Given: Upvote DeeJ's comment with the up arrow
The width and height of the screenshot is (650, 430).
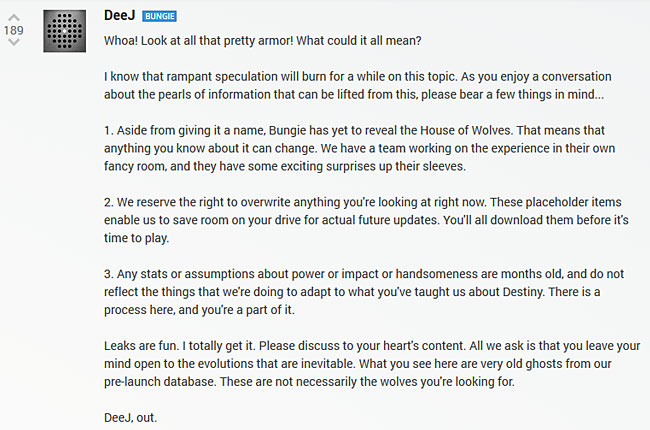Looking at the screenshot, I should (14, 17).
